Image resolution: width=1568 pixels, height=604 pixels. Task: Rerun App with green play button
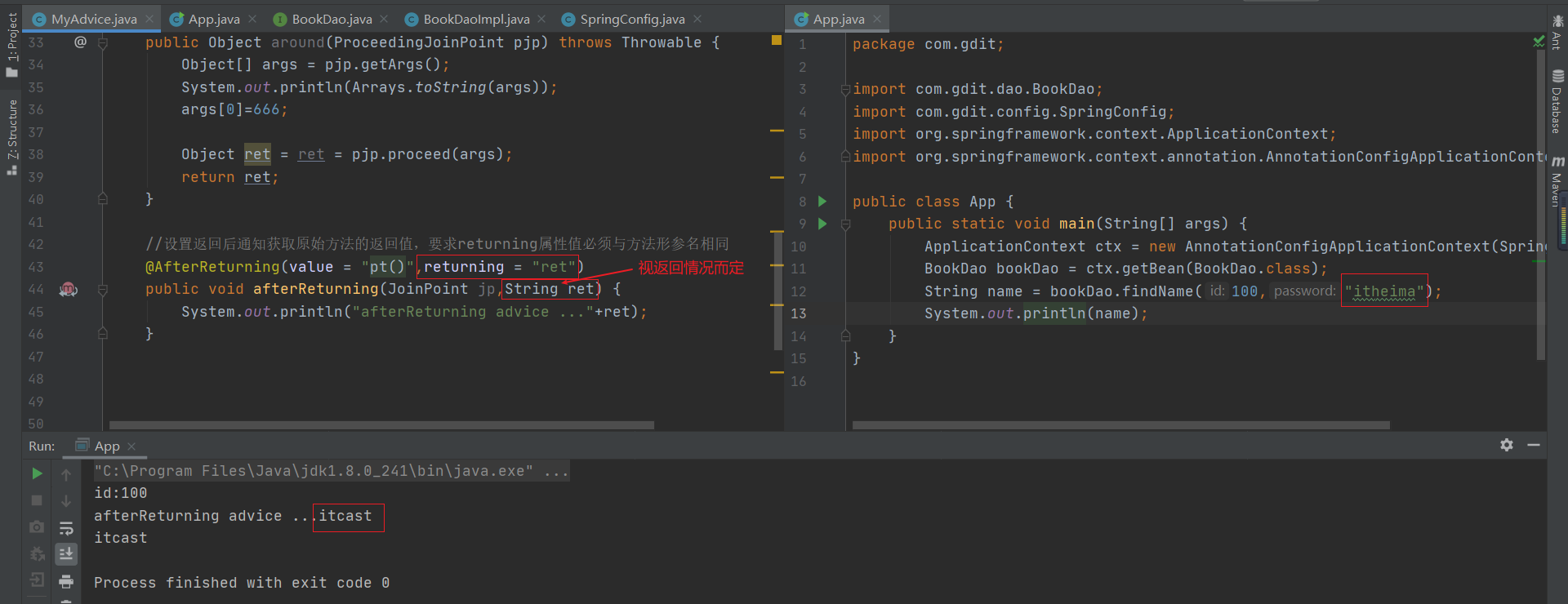pos(37,473)
